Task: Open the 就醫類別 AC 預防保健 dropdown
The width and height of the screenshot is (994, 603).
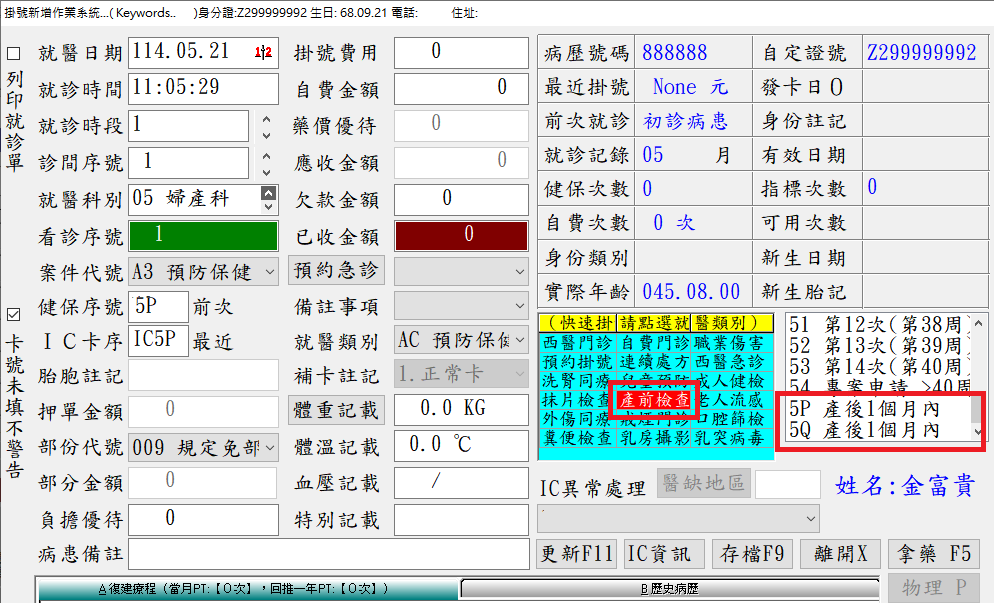Action: 519,341
